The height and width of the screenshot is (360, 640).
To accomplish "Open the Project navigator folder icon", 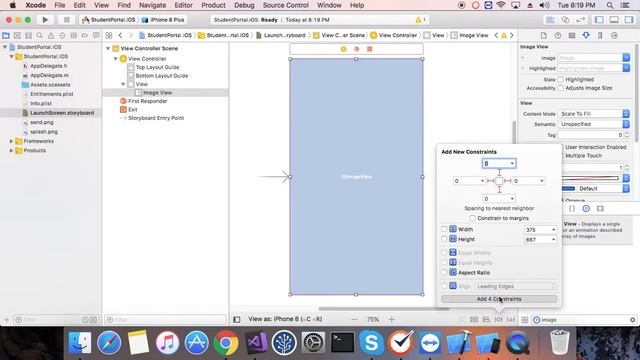I will tap(6, 36).
